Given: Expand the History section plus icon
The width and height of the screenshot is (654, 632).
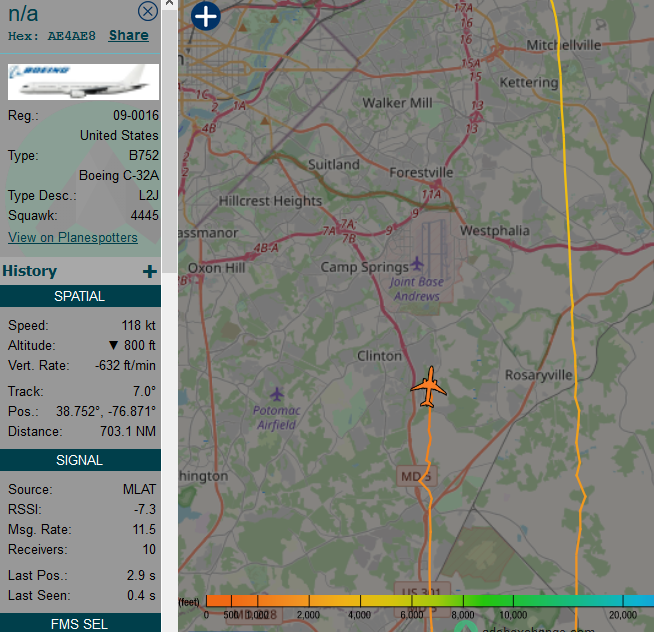Looking at the screenshot, I should (x=150, y=272).
